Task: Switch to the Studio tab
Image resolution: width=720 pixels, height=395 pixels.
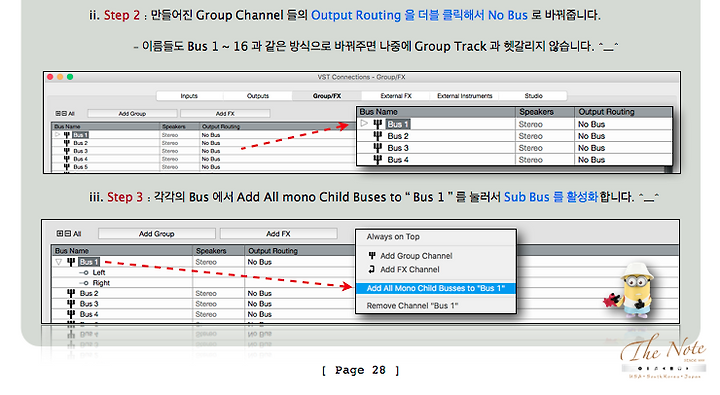Action: [534, 96]
